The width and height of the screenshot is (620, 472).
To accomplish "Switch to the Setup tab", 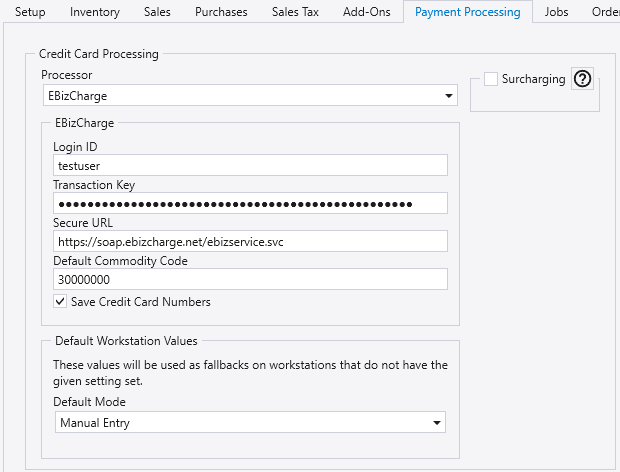I will (x=30, y=12).
